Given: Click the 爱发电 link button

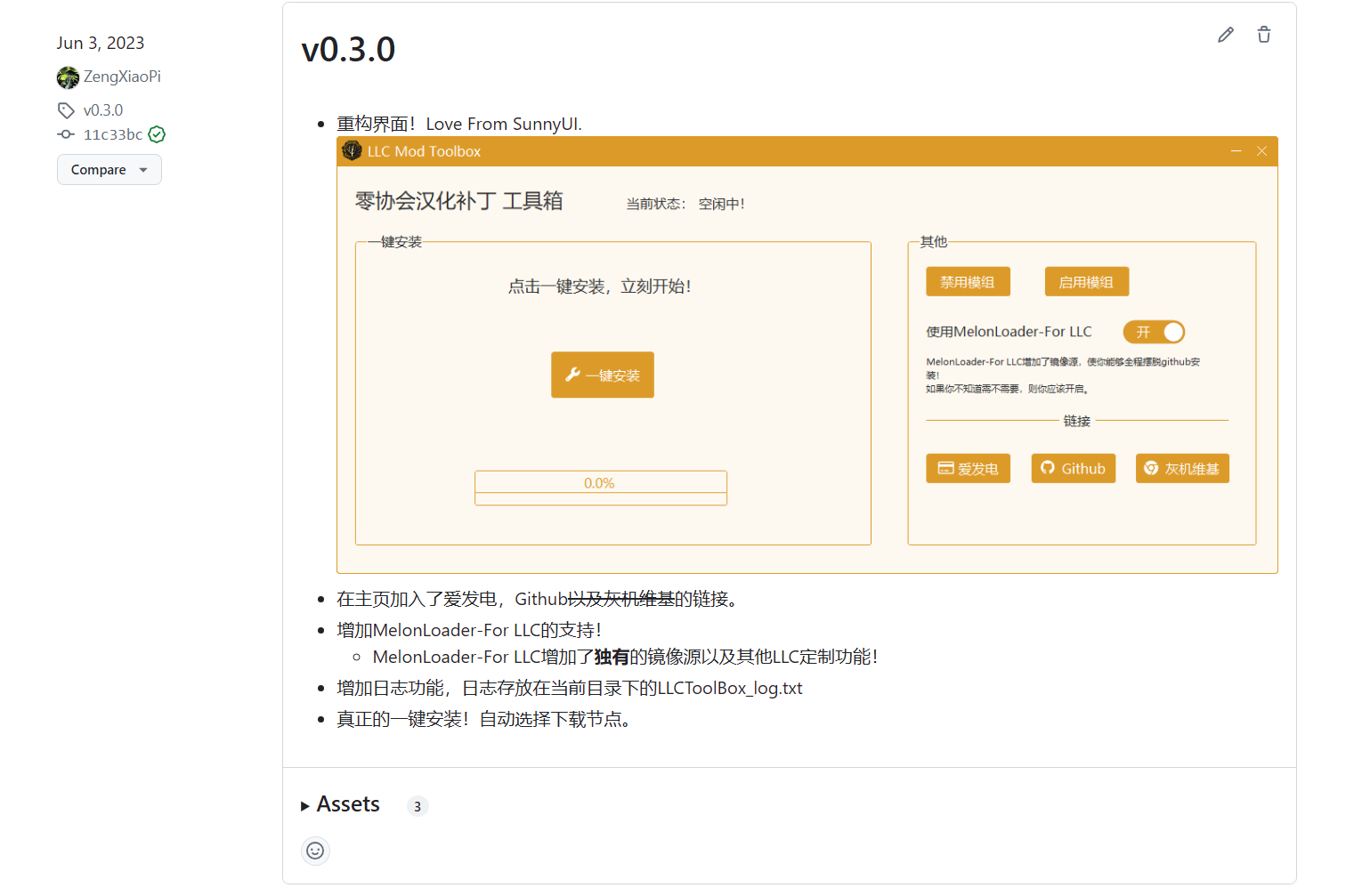Looking at the screenshot, I should (x=968, y=469).
